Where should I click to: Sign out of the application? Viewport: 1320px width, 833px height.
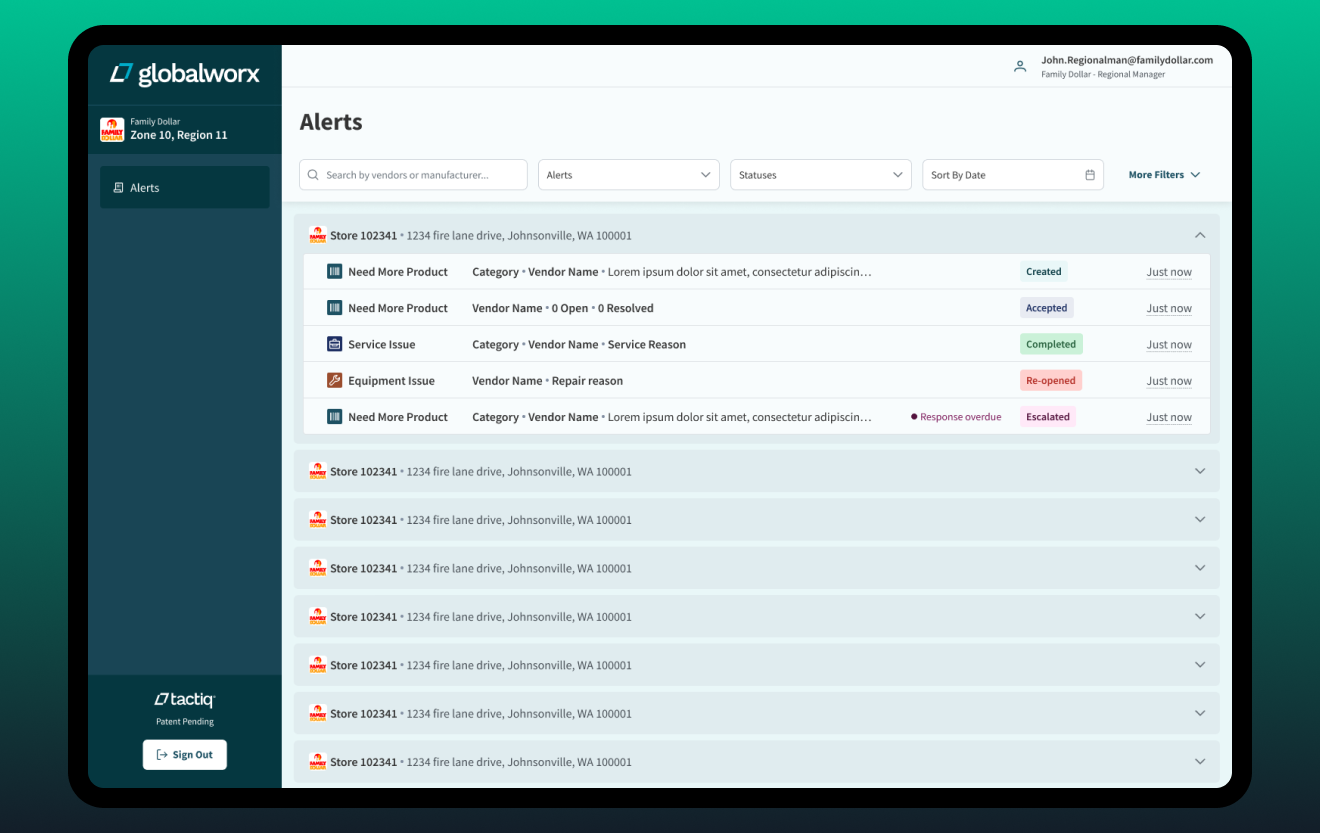185,755
